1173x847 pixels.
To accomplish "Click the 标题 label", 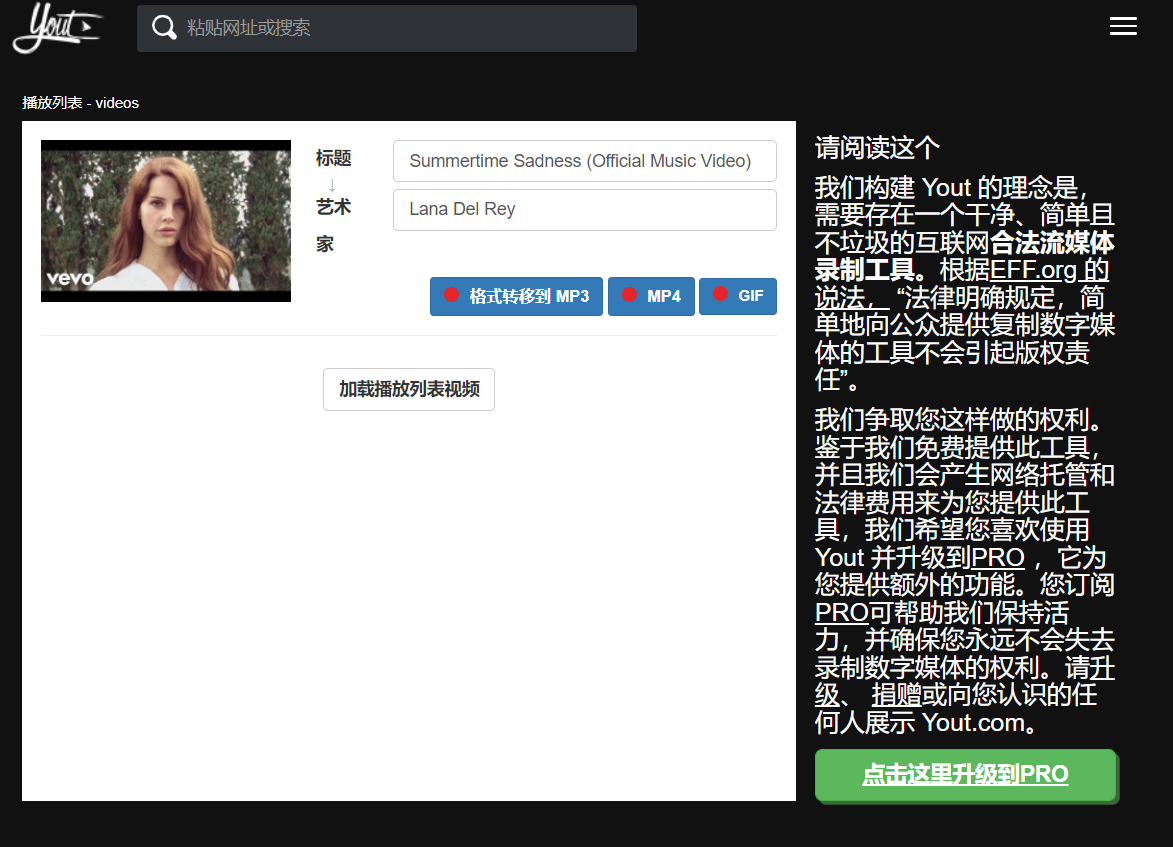I will point(333,158).
